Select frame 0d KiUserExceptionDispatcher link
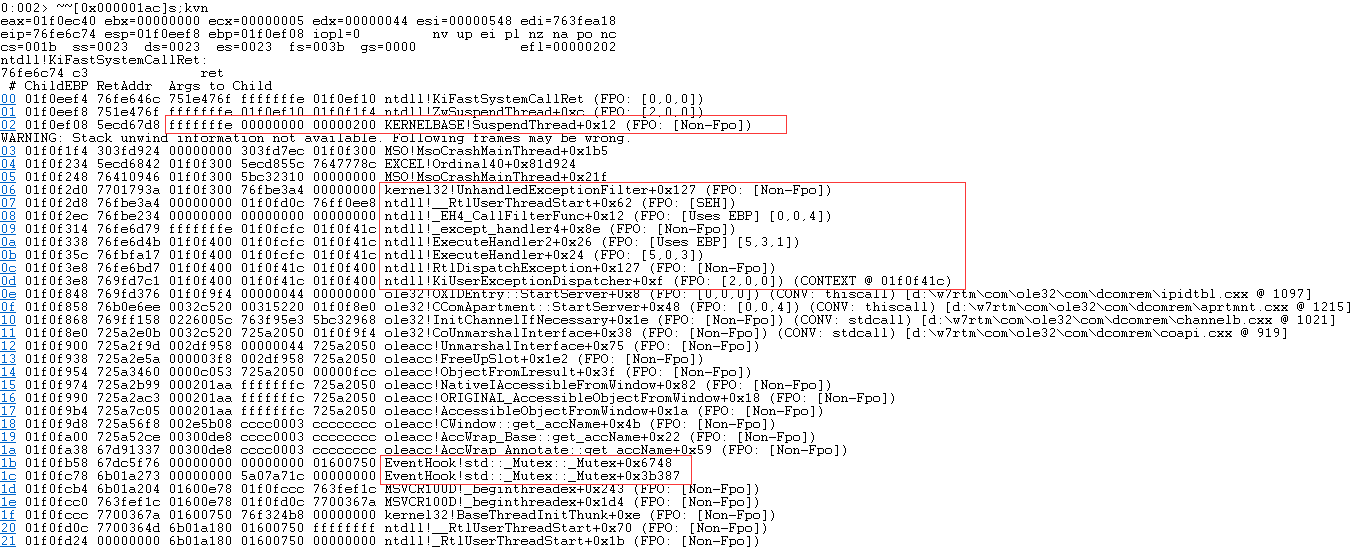Screen dimensions: 1366x551 8,280
